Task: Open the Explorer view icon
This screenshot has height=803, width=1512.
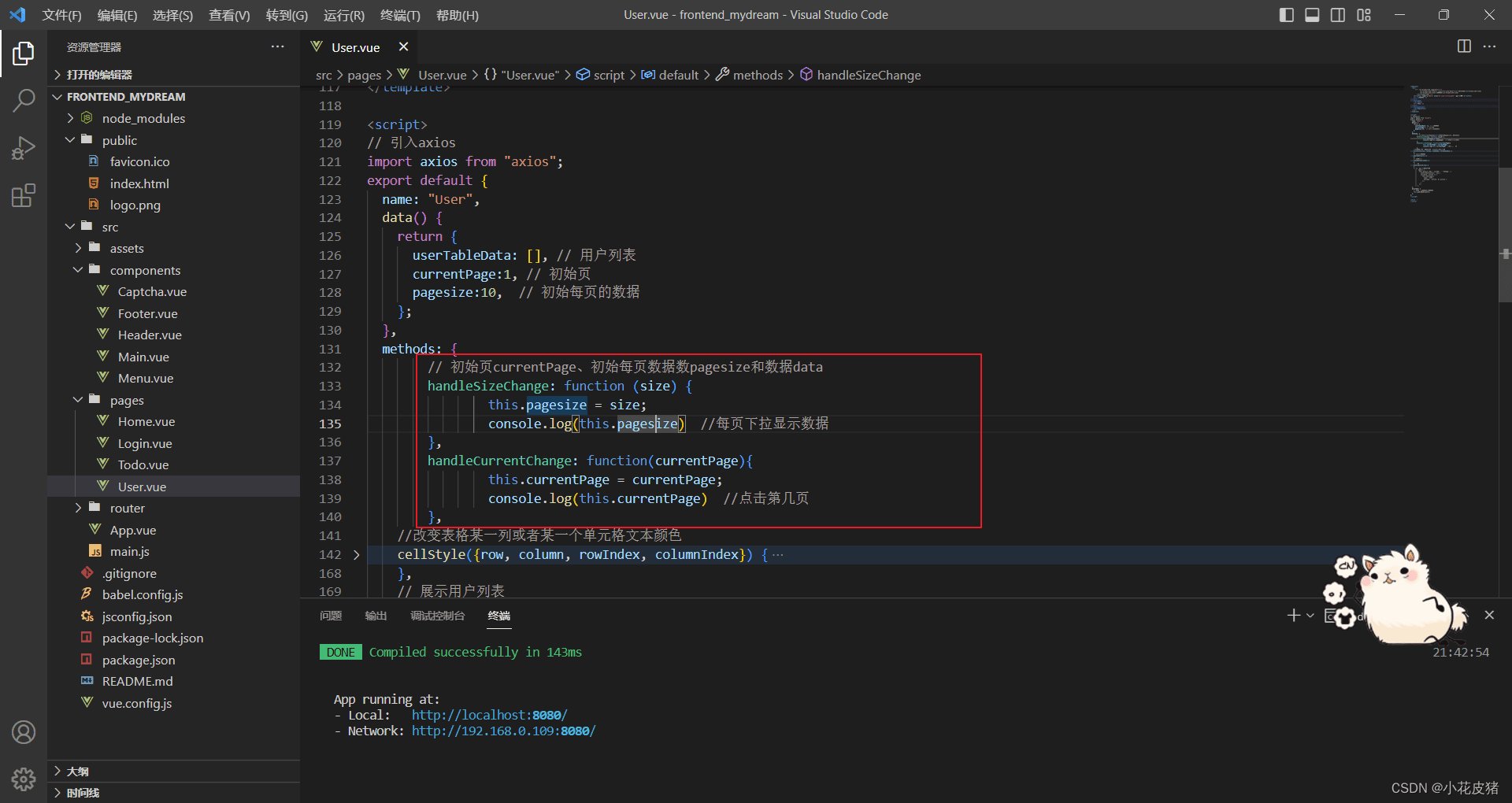Action: (24, 54)
